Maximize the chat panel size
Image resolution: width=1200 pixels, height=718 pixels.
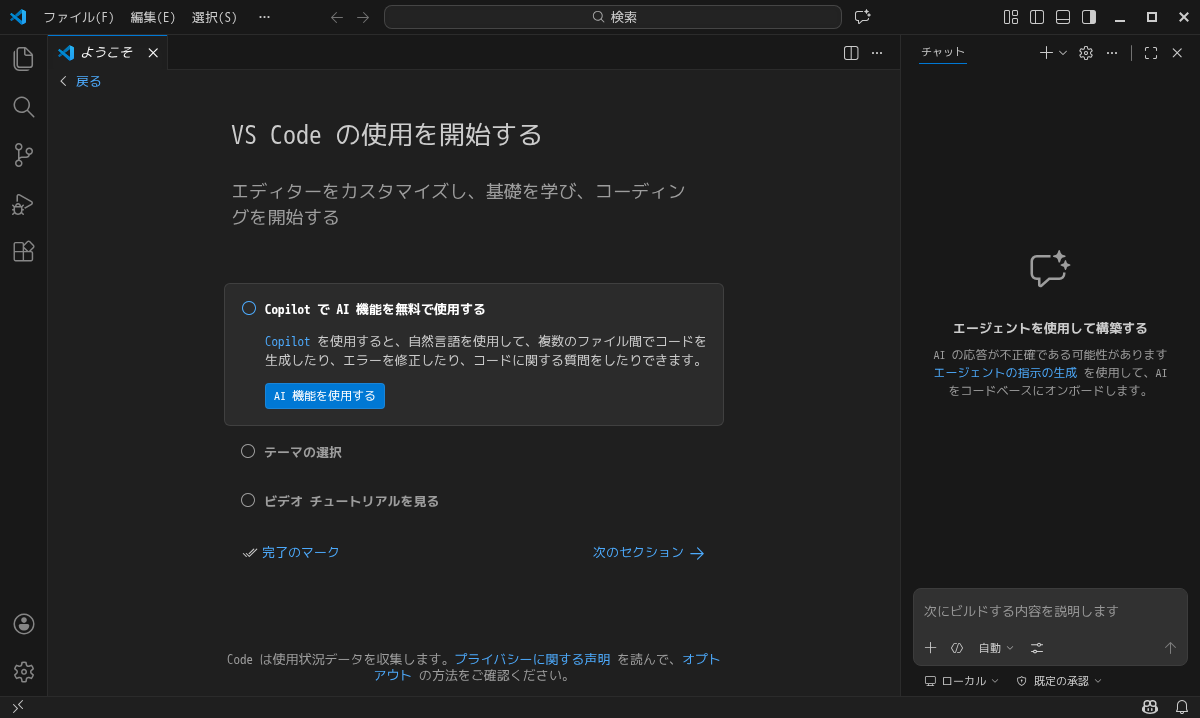[x=1151, y=53]
